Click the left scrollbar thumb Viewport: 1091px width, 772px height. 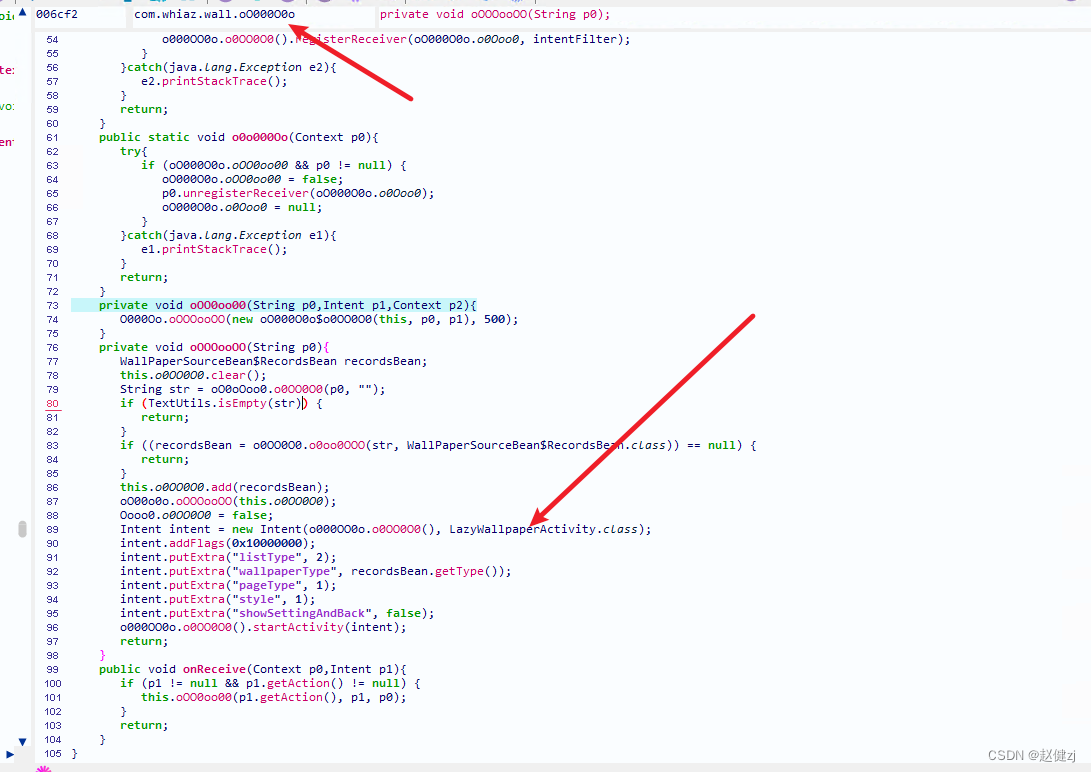(22, 529)
